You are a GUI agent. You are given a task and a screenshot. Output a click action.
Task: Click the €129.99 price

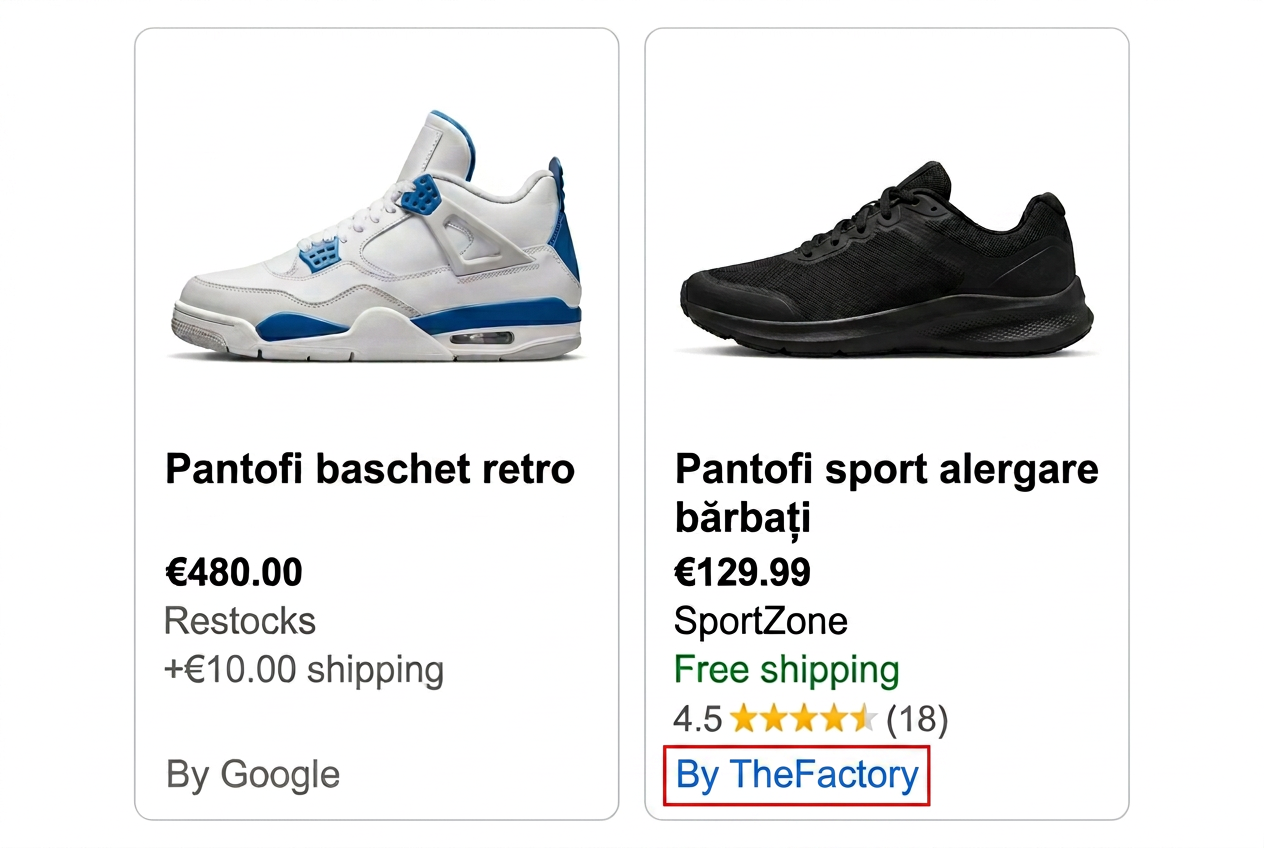coord(744,572)
